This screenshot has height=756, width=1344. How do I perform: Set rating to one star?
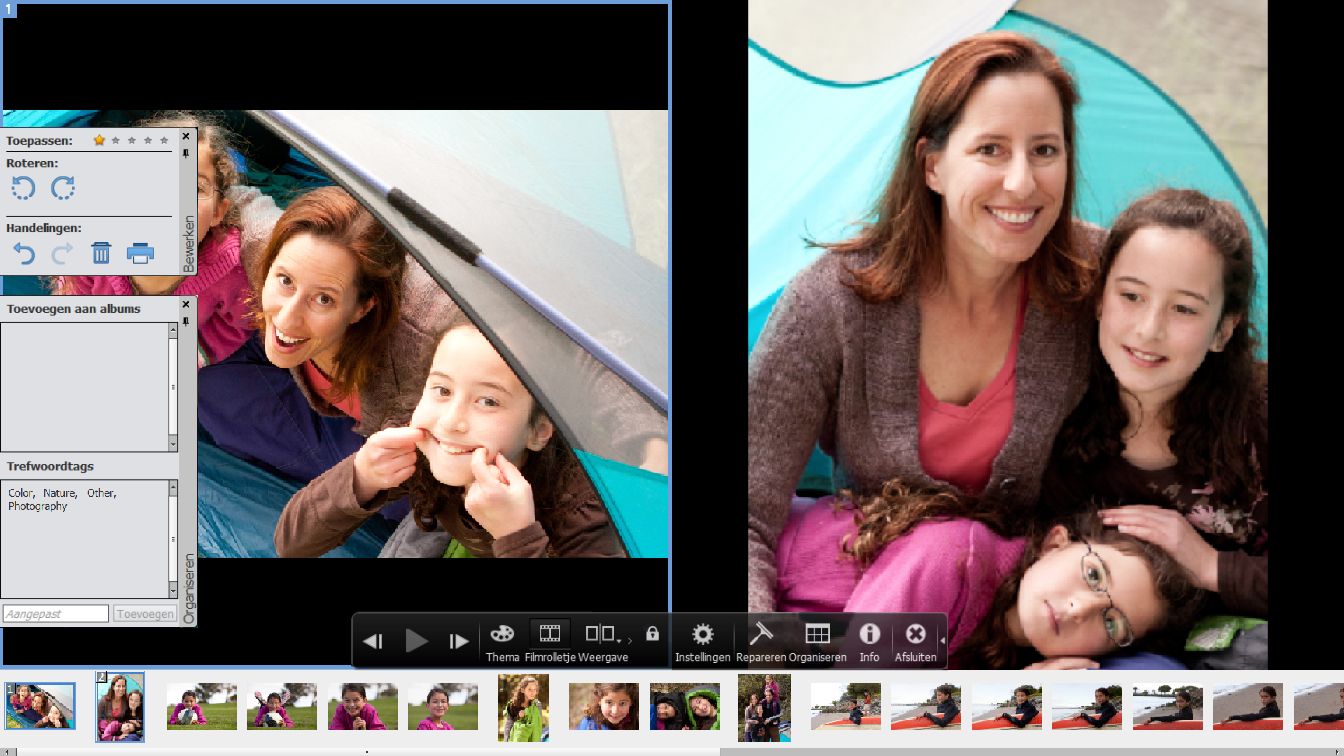click(x=99, y=140)
